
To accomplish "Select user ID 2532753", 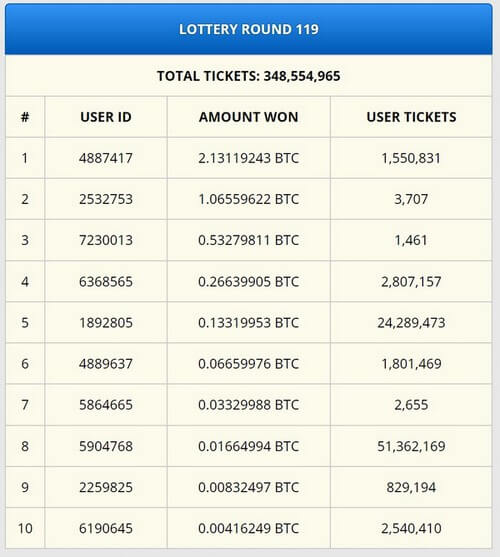I will [106, 199].
